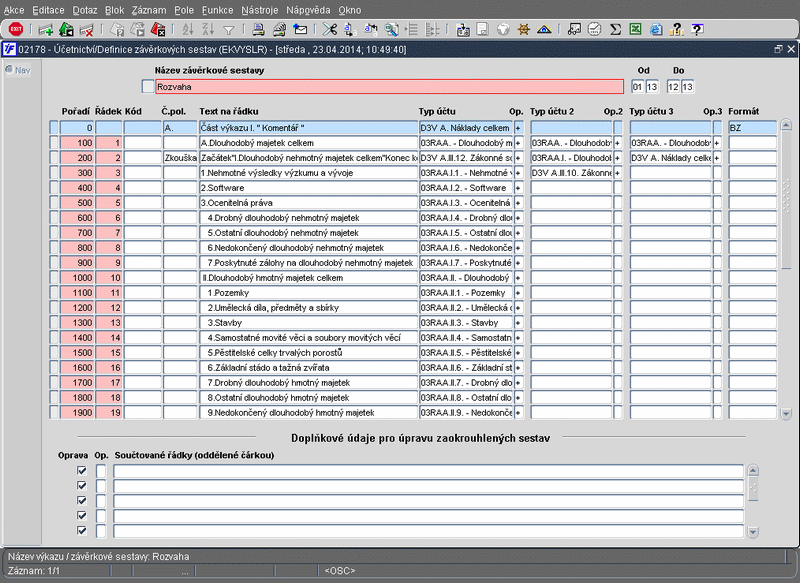Click the gauge meter icon
This screenshot has width=800, height=583.
[x=594, y=29]
